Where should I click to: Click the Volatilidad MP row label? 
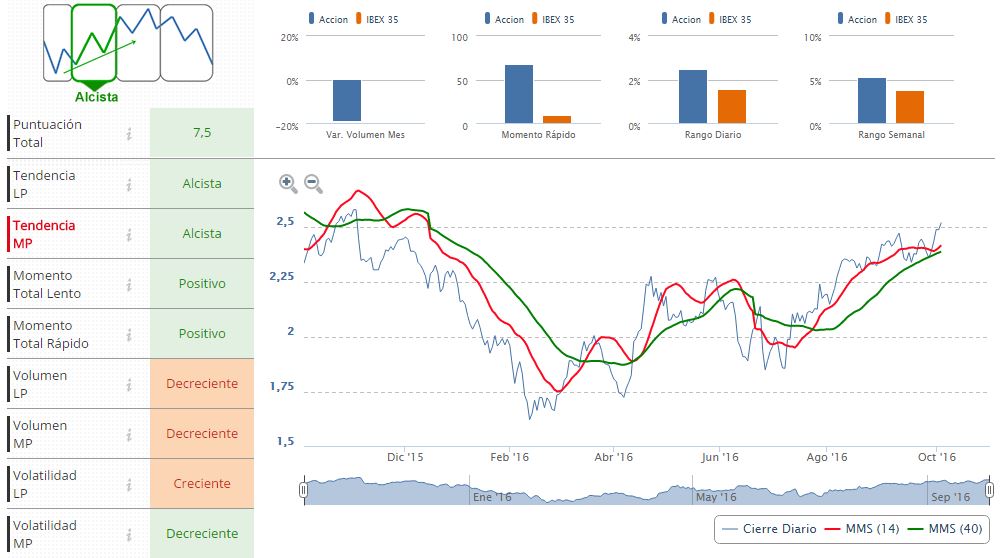point(43,534)
